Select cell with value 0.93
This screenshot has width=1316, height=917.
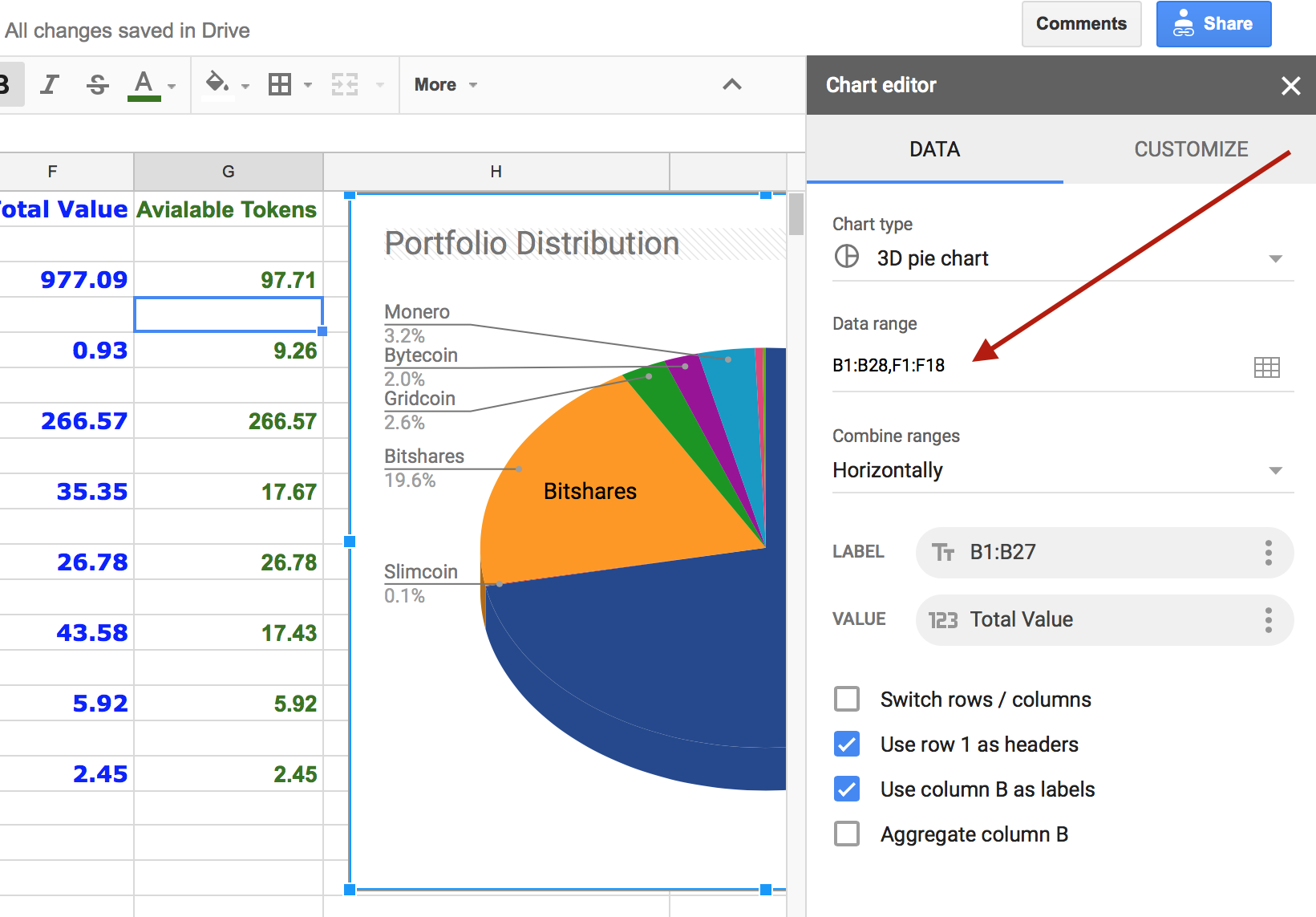pyautogui.click(x=67, y=350)
